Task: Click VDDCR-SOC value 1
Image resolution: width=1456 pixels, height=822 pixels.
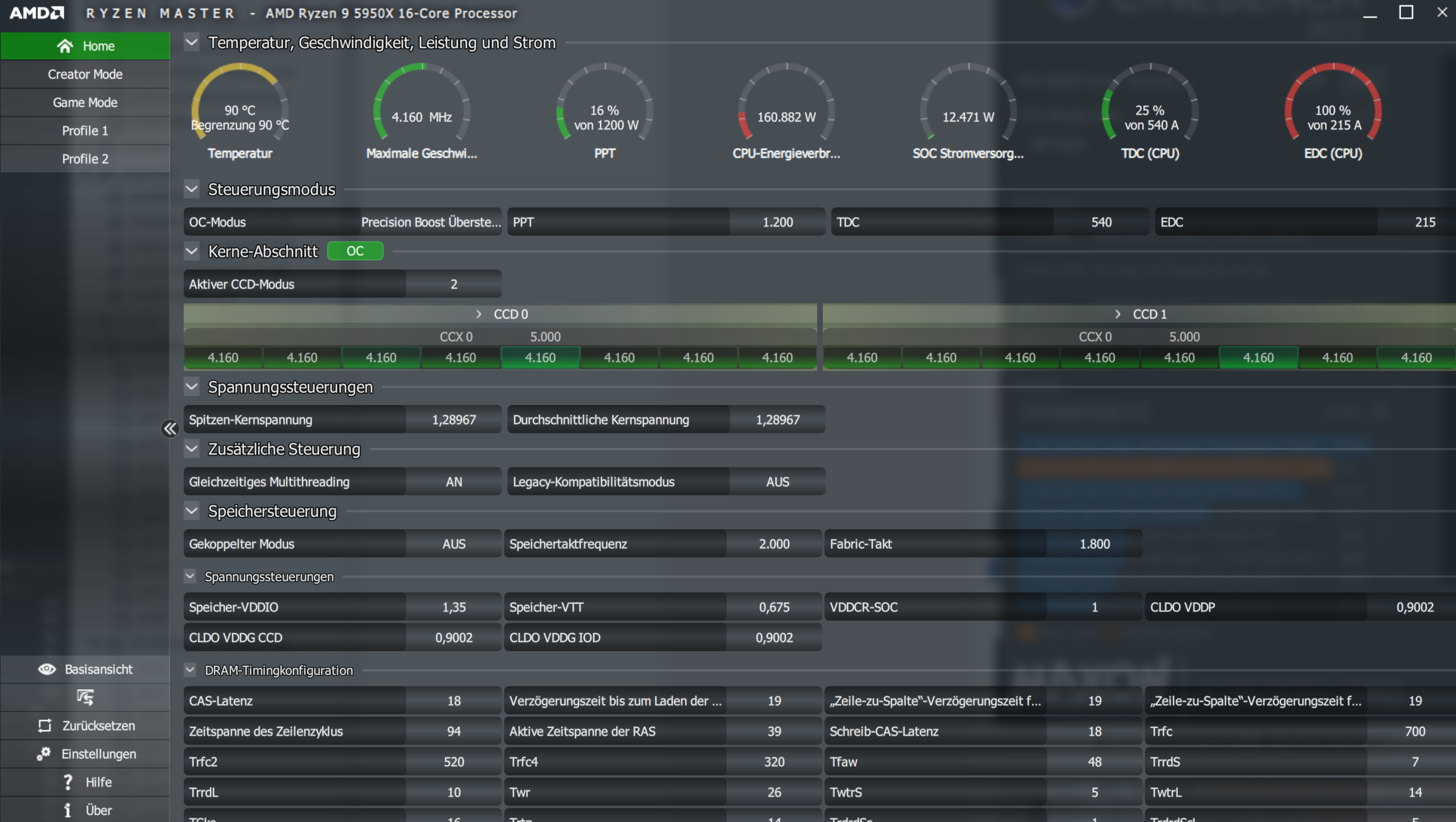Action: click(x=1095, y=607)
